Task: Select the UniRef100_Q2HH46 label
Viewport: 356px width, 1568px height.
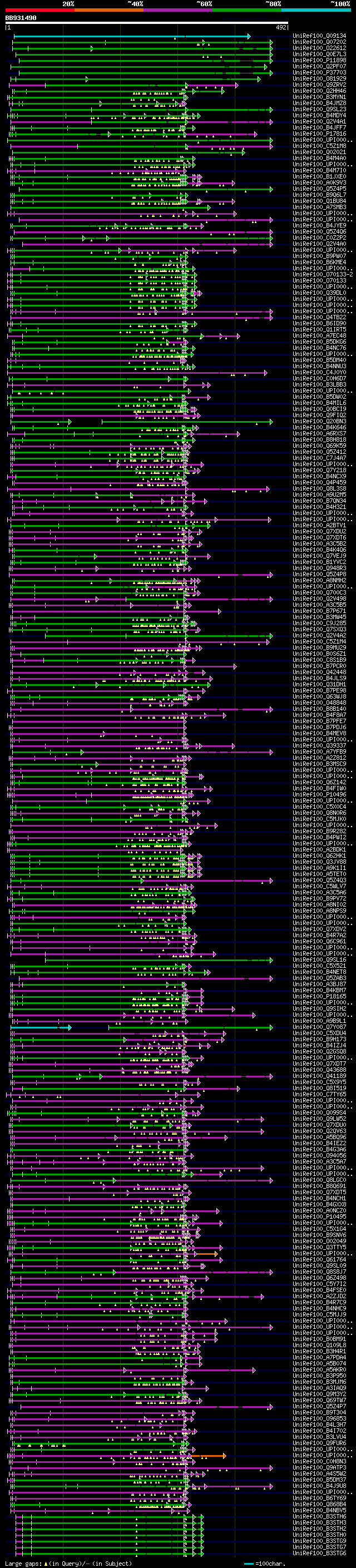Action: pos(319,91)
